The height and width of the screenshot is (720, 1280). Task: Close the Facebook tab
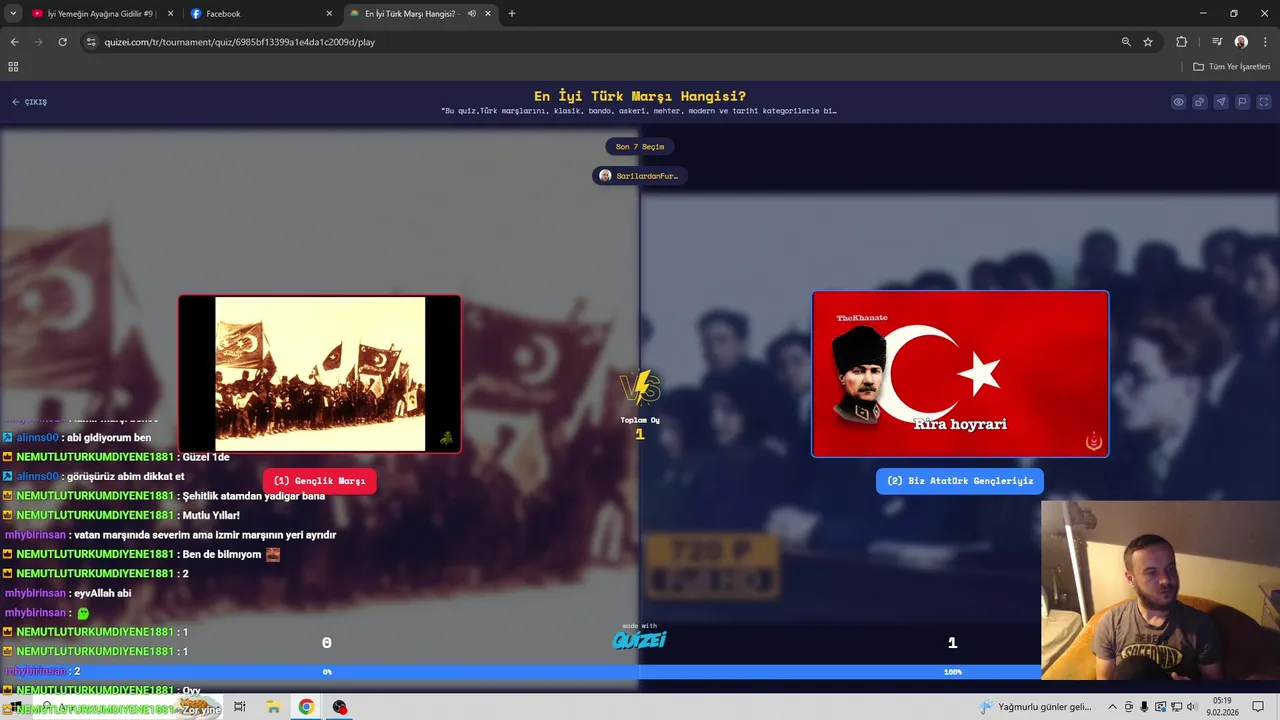click(329, 14)
